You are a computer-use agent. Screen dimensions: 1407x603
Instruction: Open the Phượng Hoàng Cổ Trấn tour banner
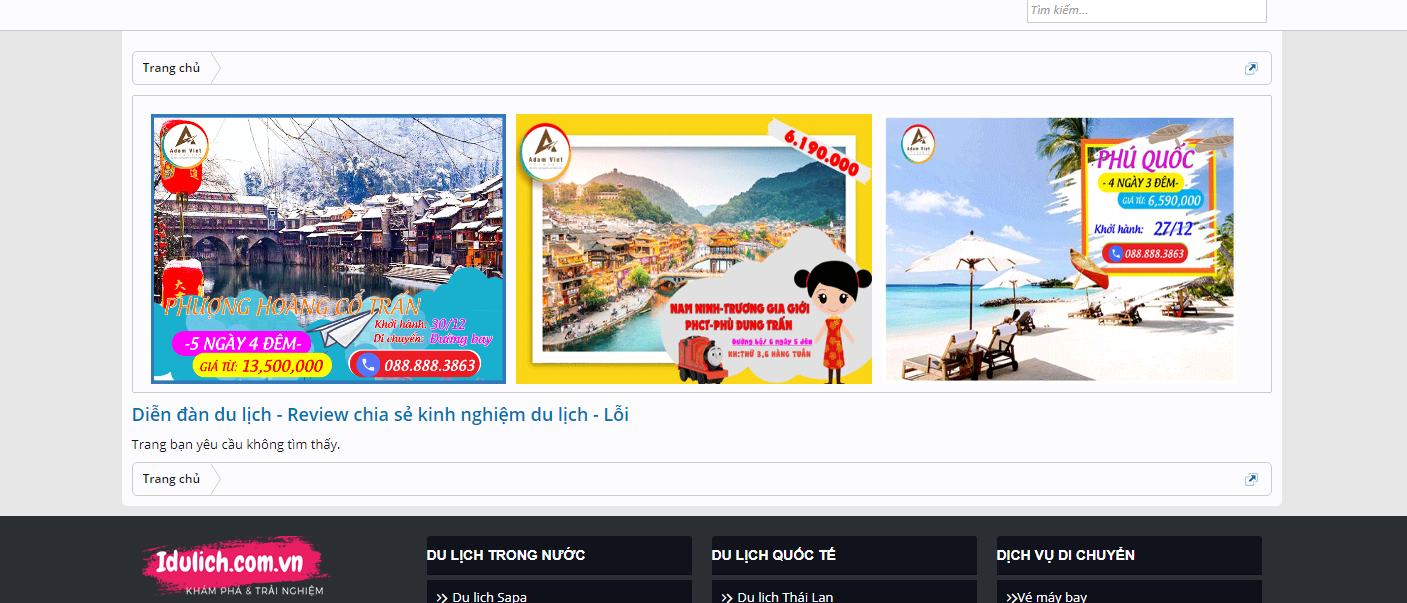click(328, 248)
